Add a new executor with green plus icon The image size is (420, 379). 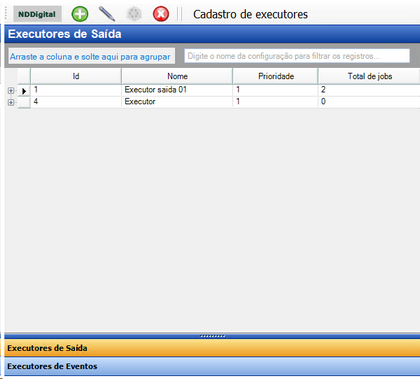tap(80, 14)
